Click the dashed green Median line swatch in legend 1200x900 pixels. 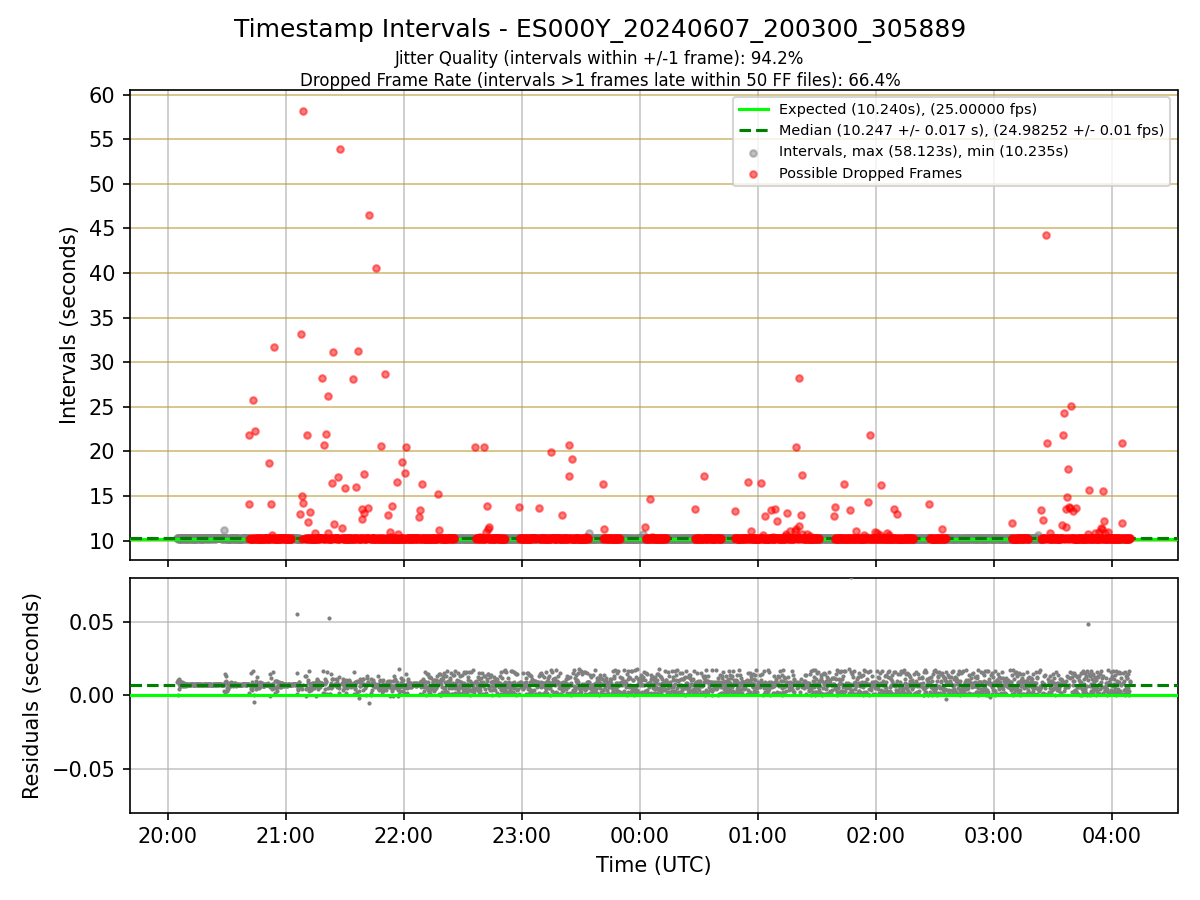[754, 131]
